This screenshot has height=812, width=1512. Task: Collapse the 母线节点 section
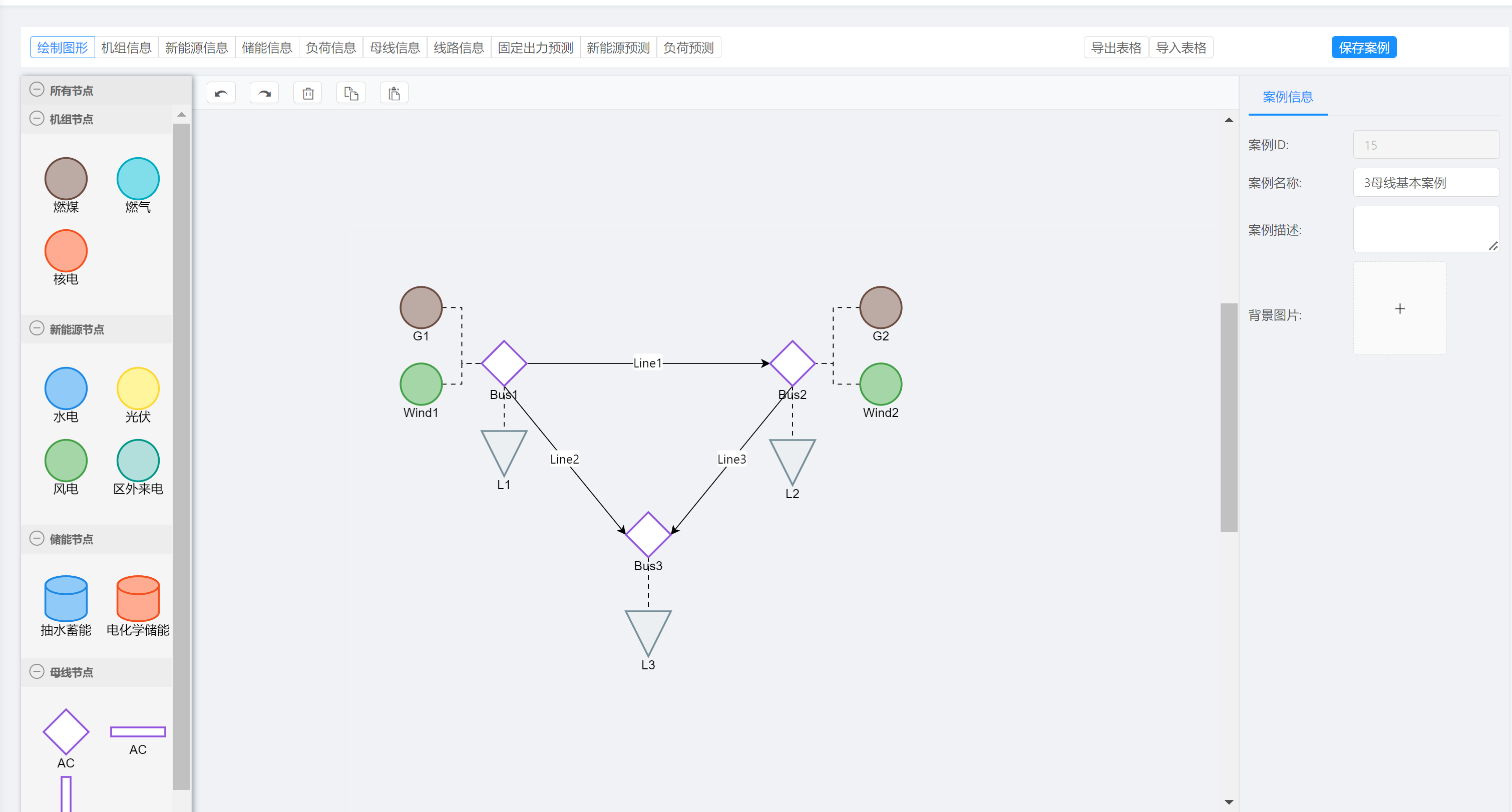(x=37, y=672)
